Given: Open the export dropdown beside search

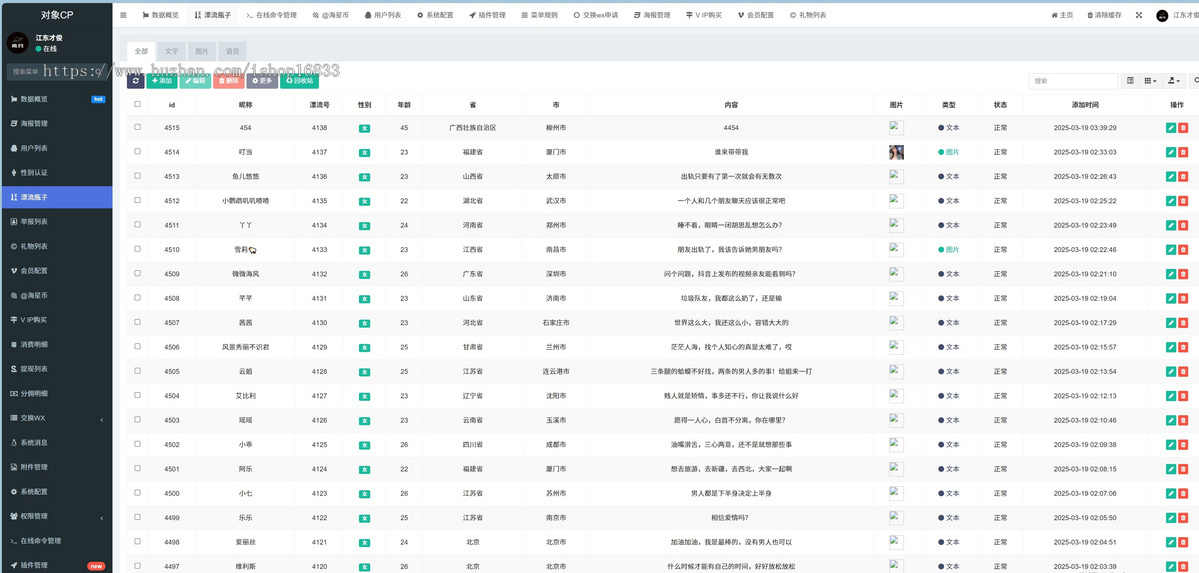Looking at the screenshot, I should pos(1173,80).
